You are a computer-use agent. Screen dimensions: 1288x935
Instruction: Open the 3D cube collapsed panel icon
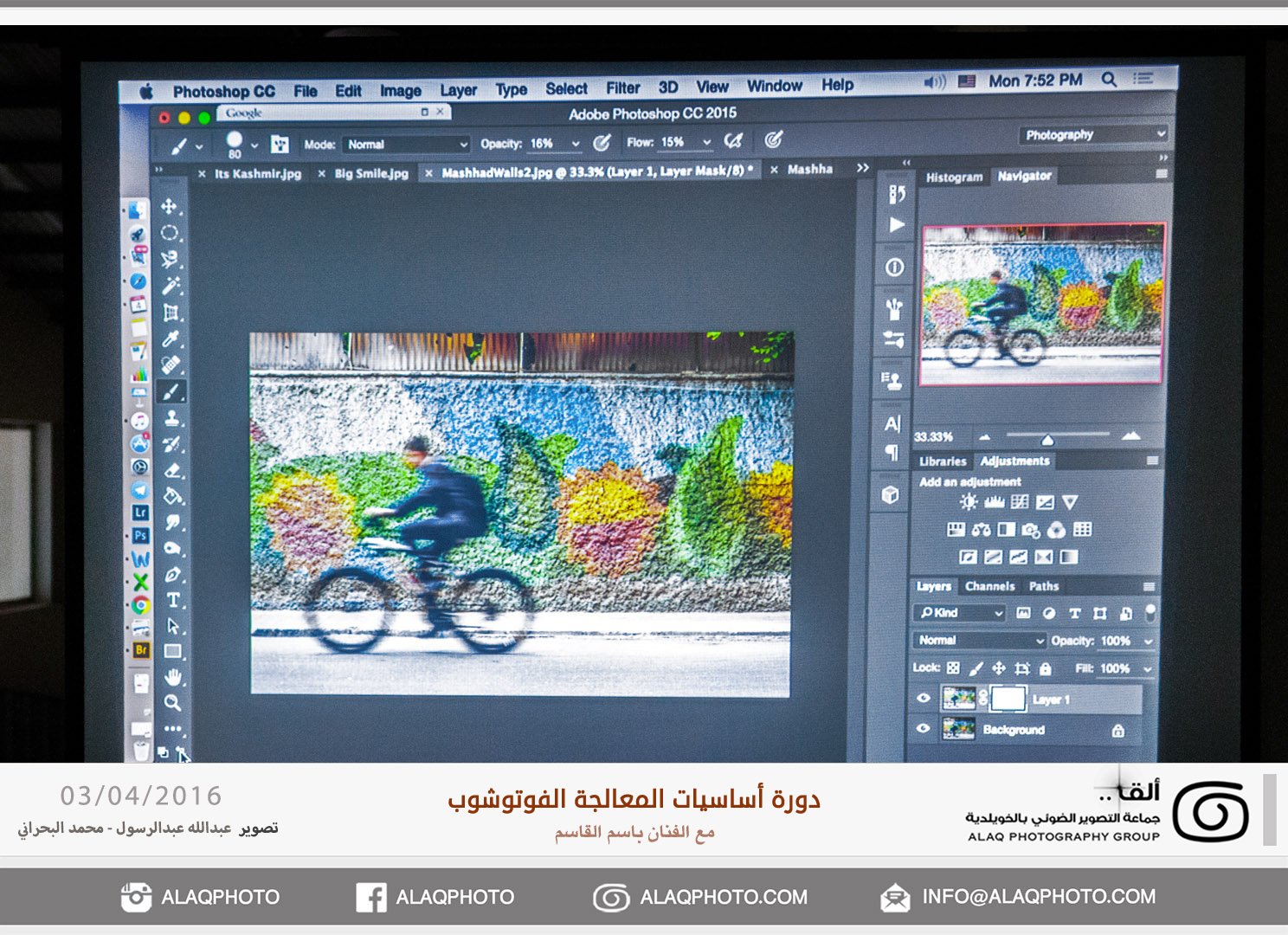(891, 494)
